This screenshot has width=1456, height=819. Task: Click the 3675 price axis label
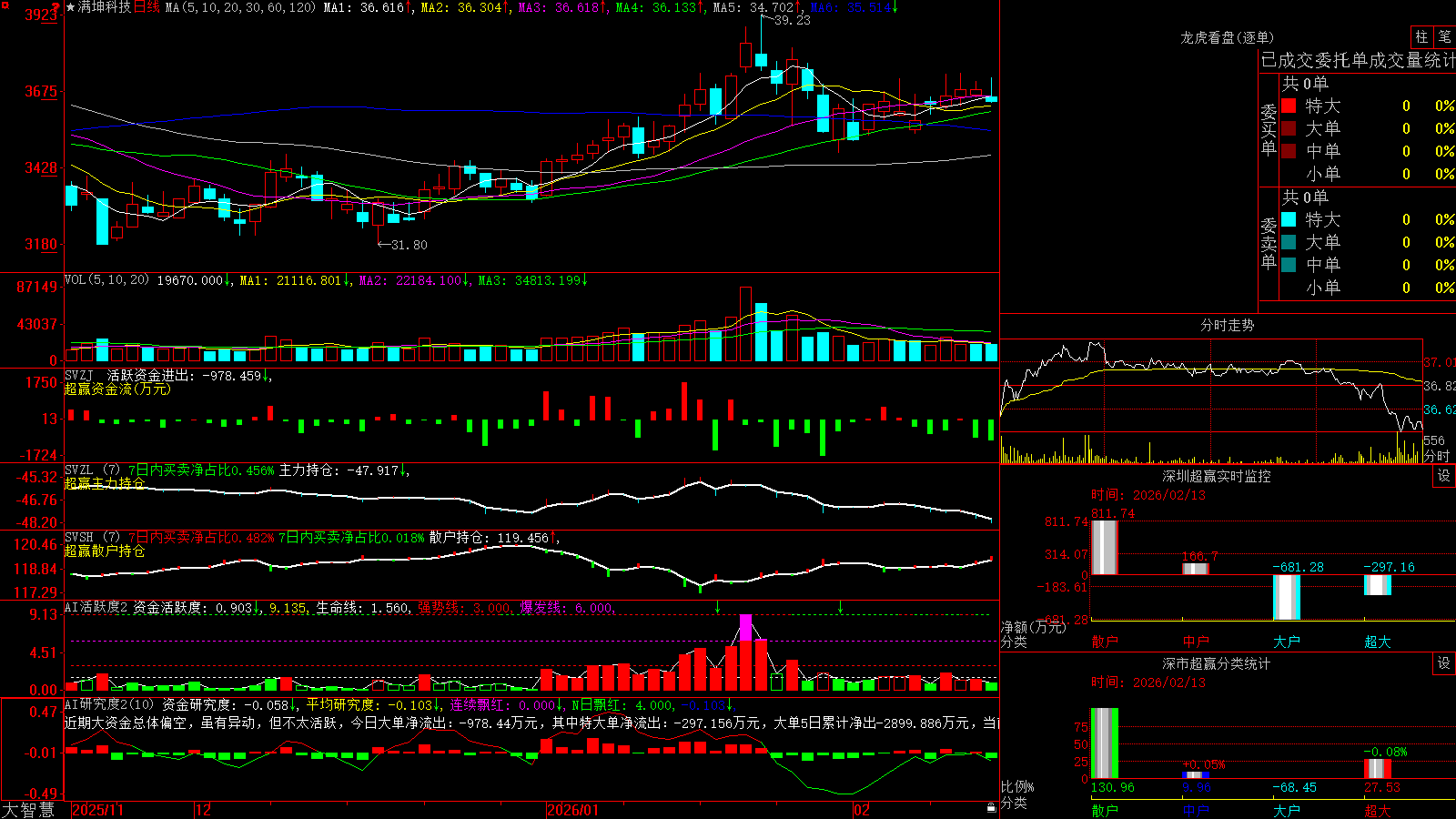(x=41, y=91)
